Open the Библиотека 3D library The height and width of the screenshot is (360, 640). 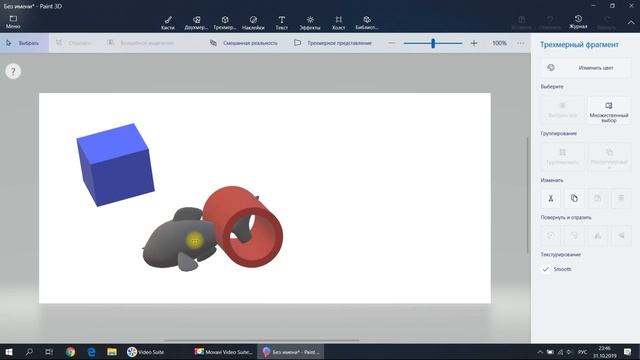[x=367, y=23]
